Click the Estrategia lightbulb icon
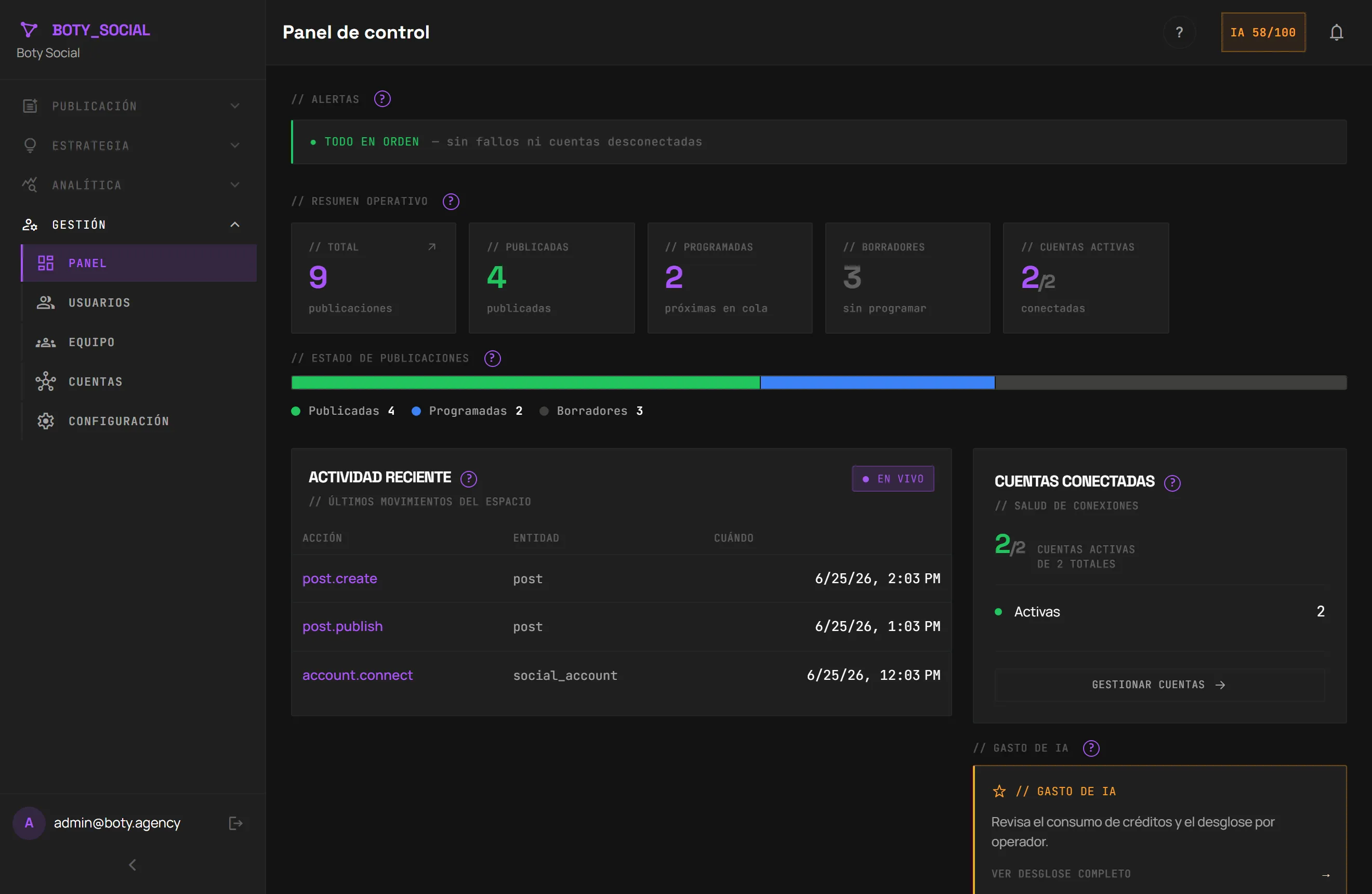This screenshot has height=894, width=1372. [x=30, y=145]
